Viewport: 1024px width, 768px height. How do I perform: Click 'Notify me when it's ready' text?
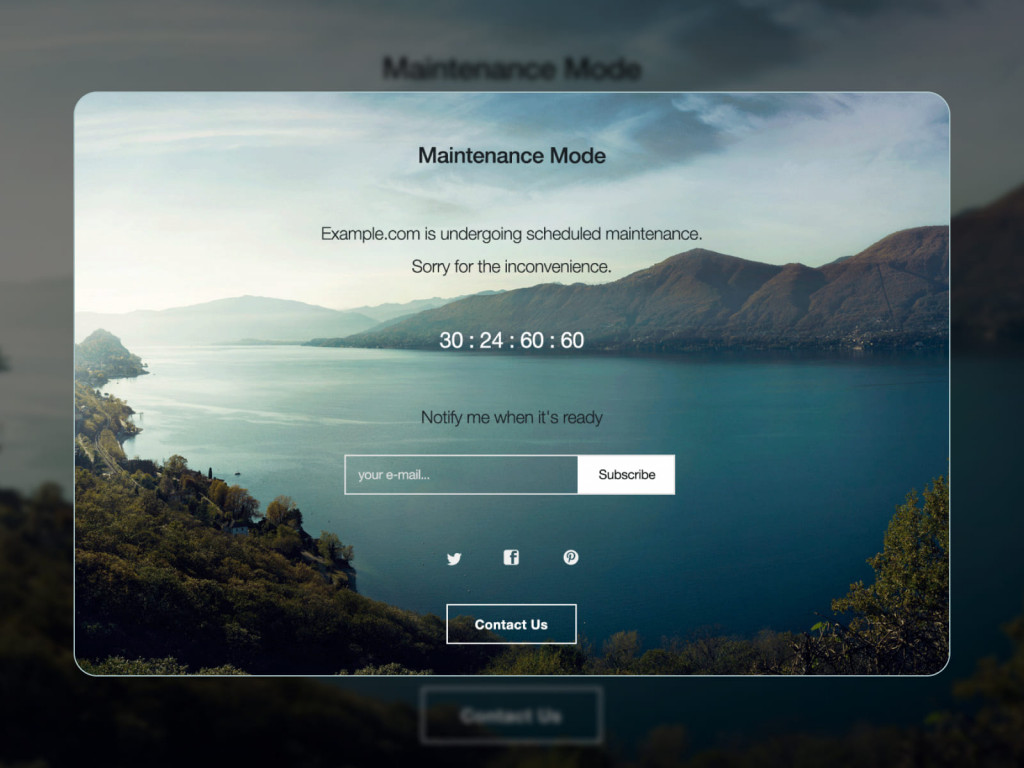click(x=511, y=417)
